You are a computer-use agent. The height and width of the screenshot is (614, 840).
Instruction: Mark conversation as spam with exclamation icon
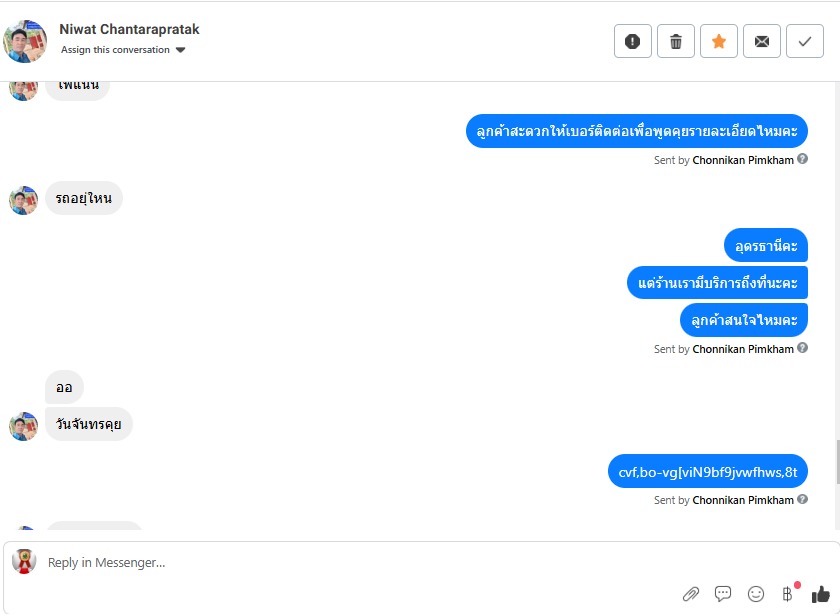point(633,41)
